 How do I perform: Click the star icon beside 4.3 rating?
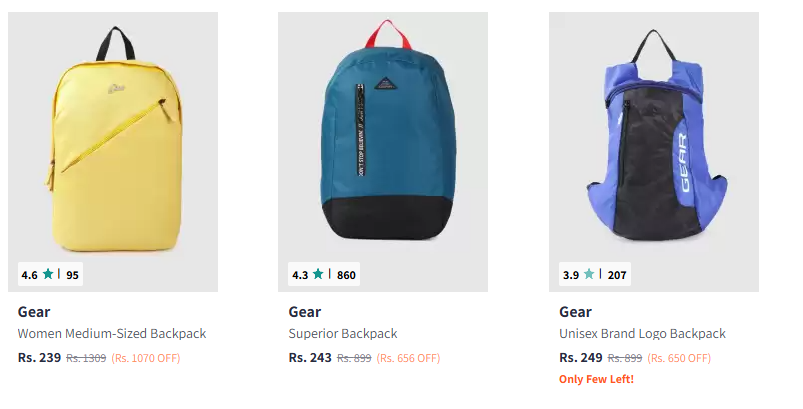318,274
